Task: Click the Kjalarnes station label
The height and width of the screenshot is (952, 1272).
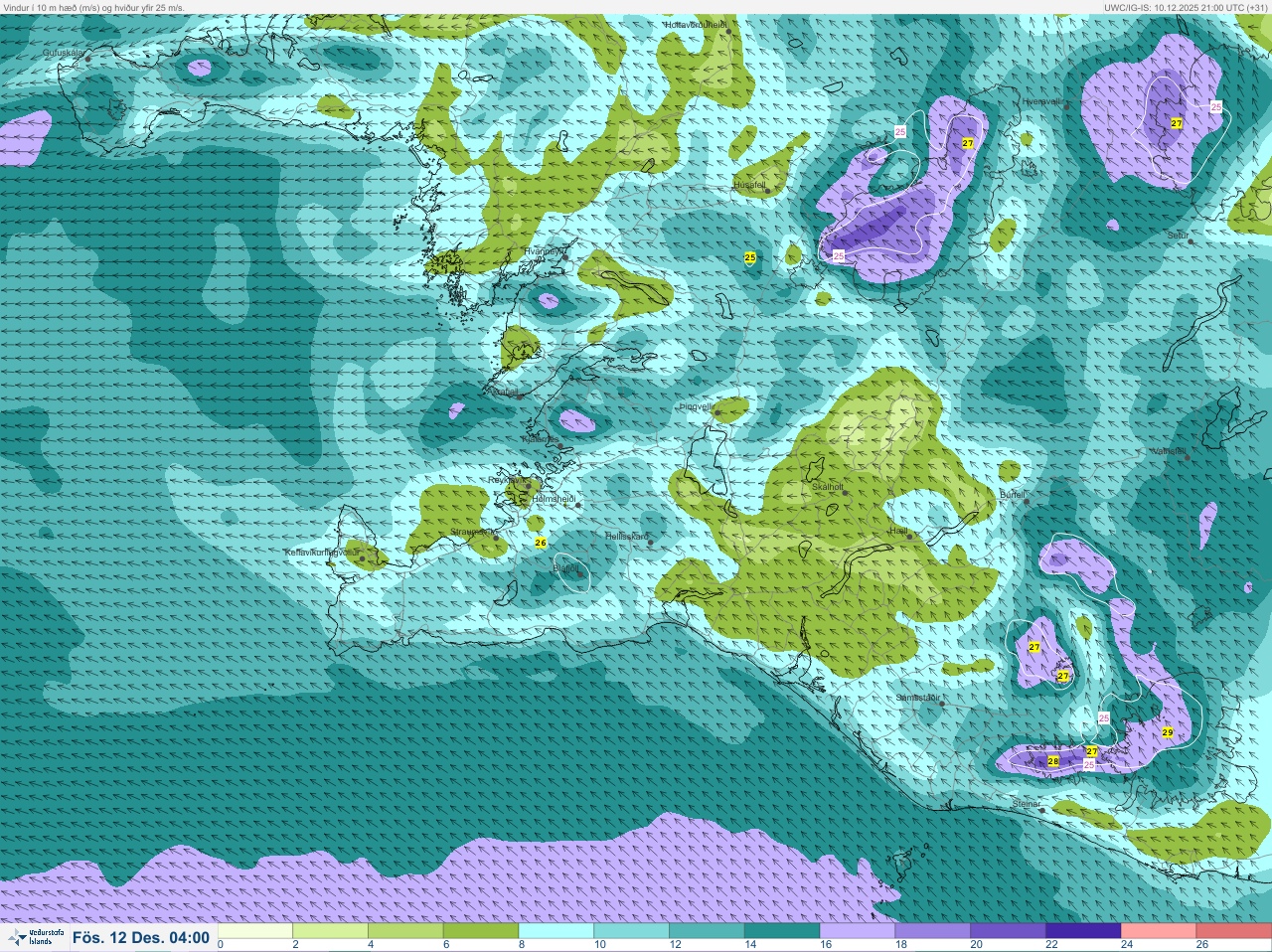Action: (x=542, y=438)
